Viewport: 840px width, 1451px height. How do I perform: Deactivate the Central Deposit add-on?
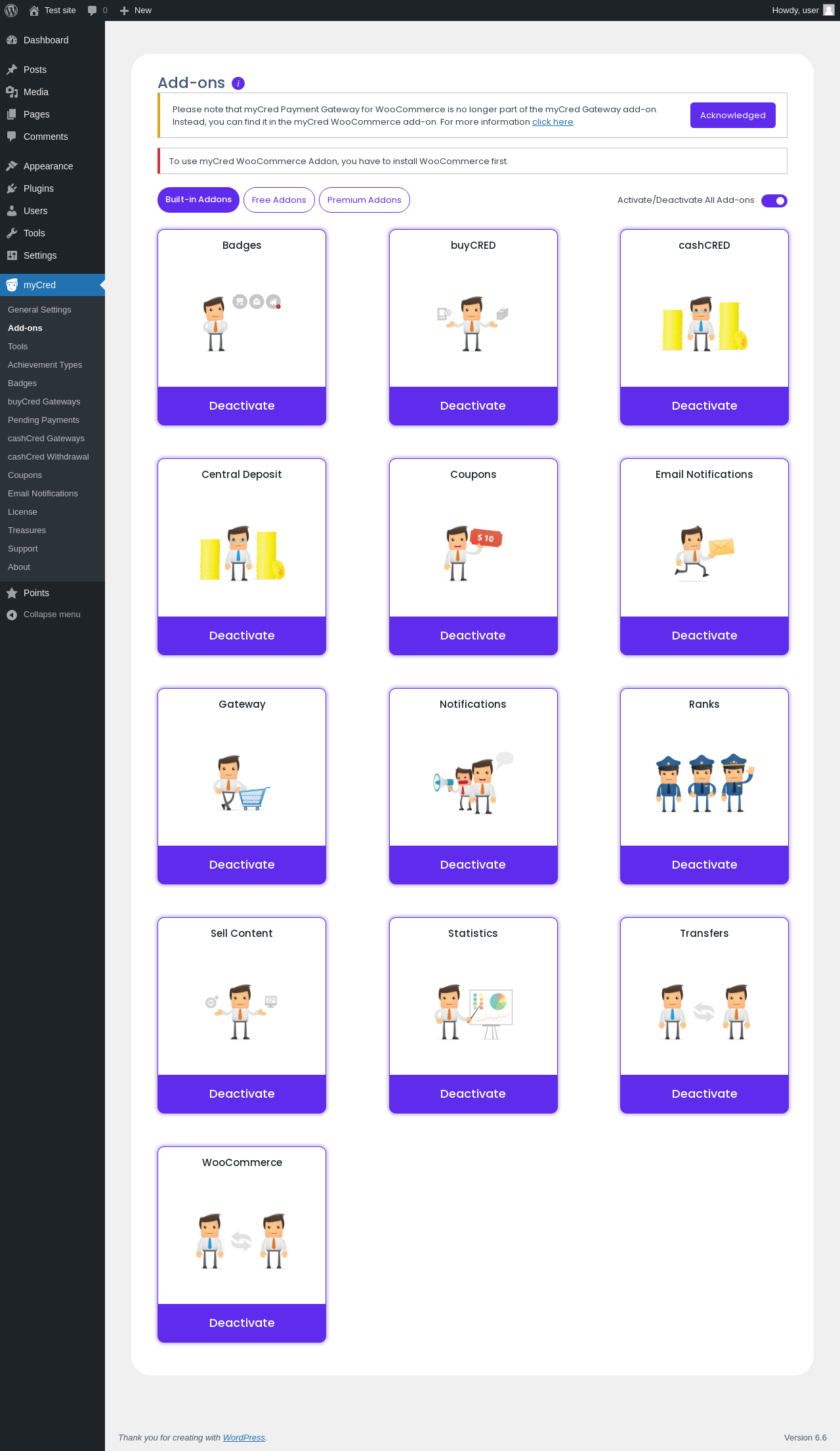click(241, 636)
